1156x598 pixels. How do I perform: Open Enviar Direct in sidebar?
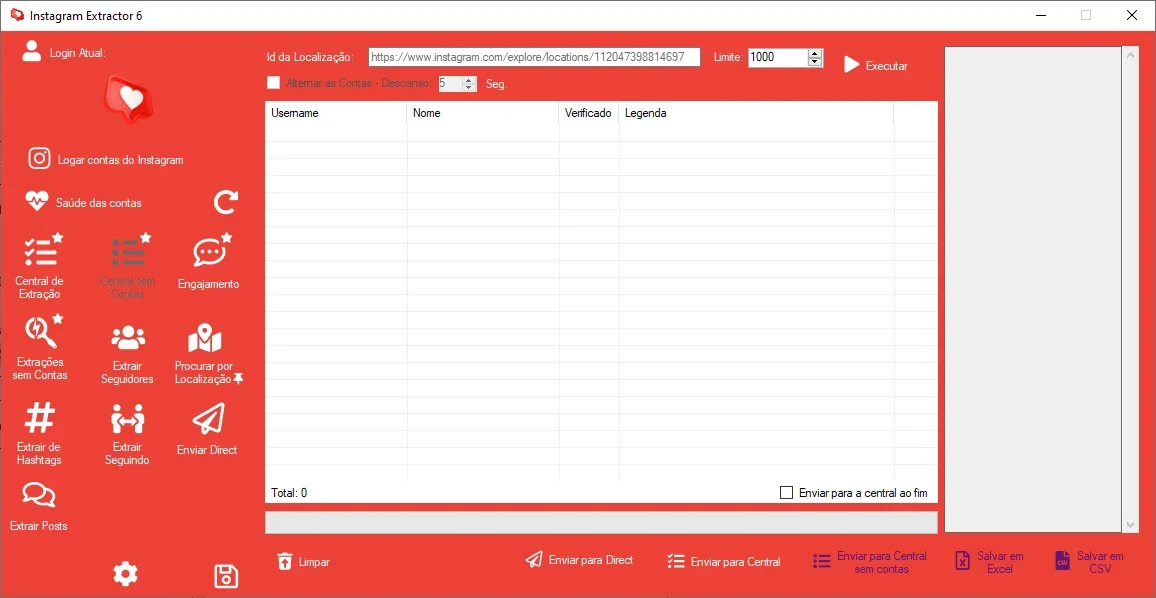click(207, 429)
